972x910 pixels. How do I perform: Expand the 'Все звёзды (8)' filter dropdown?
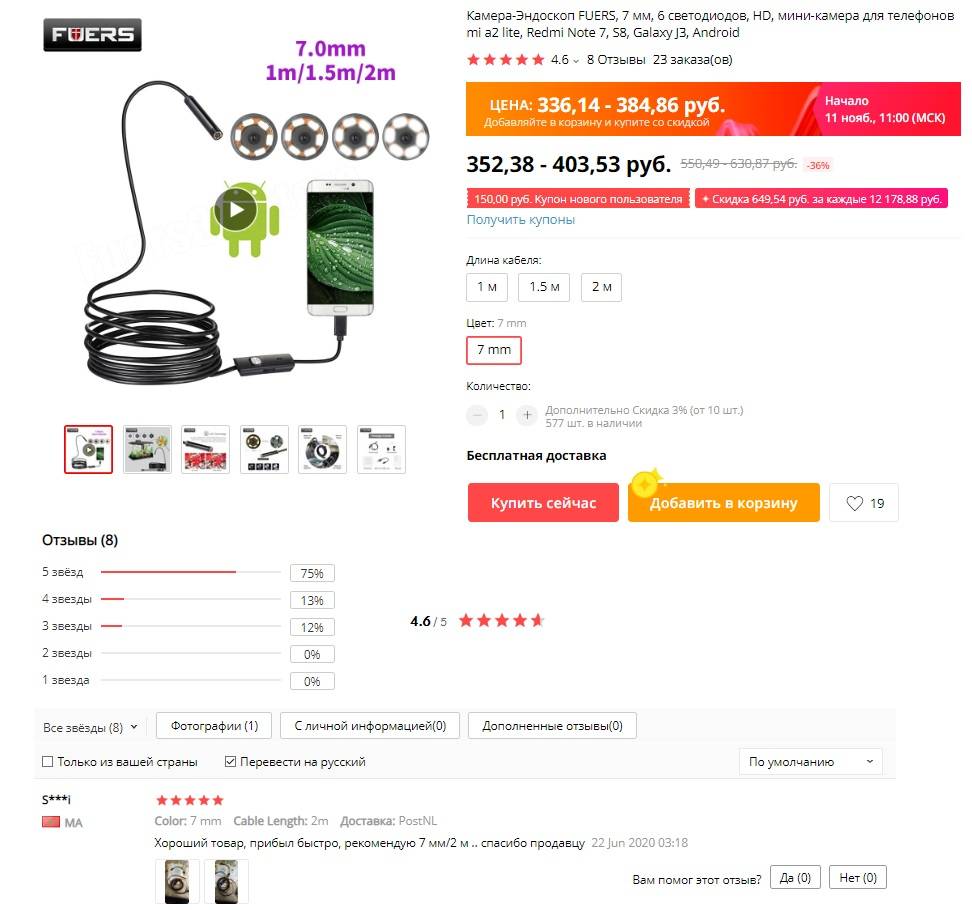(x=89, y=727)
